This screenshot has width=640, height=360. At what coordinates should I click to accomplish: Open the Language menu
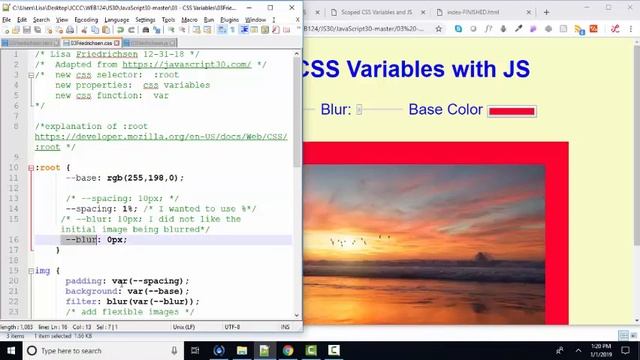pos(117,20)
